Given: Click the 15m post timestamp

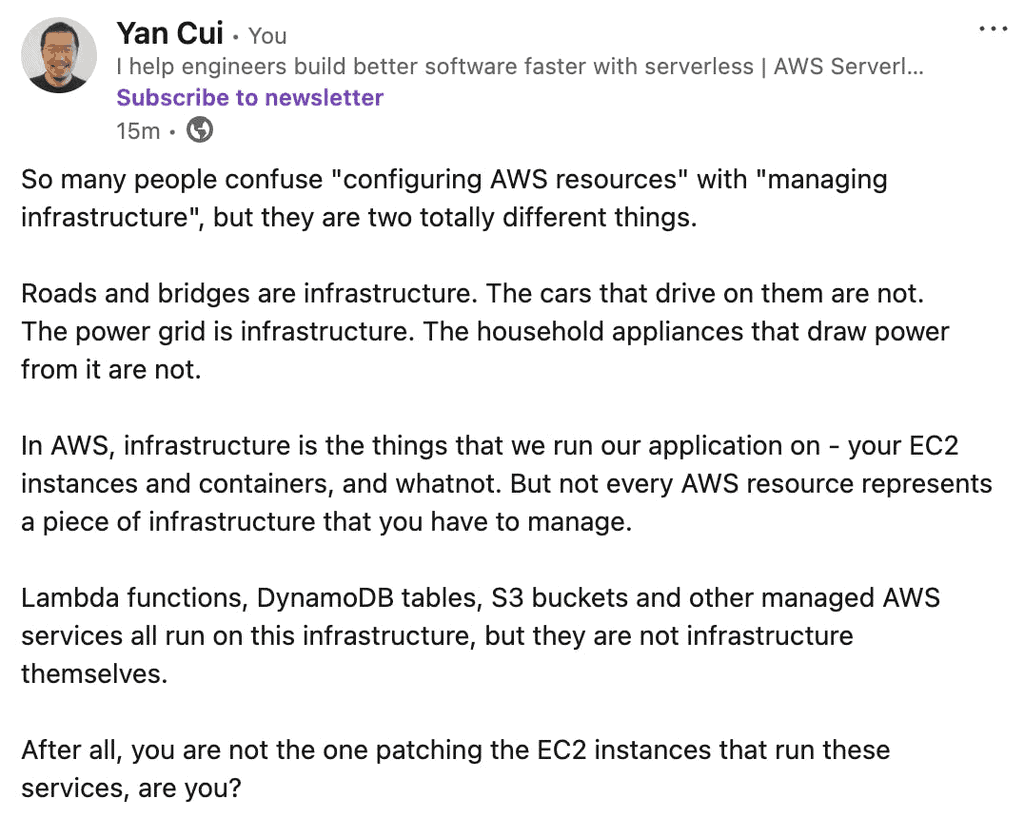Looking at the screenshot, I should (138, 130).
